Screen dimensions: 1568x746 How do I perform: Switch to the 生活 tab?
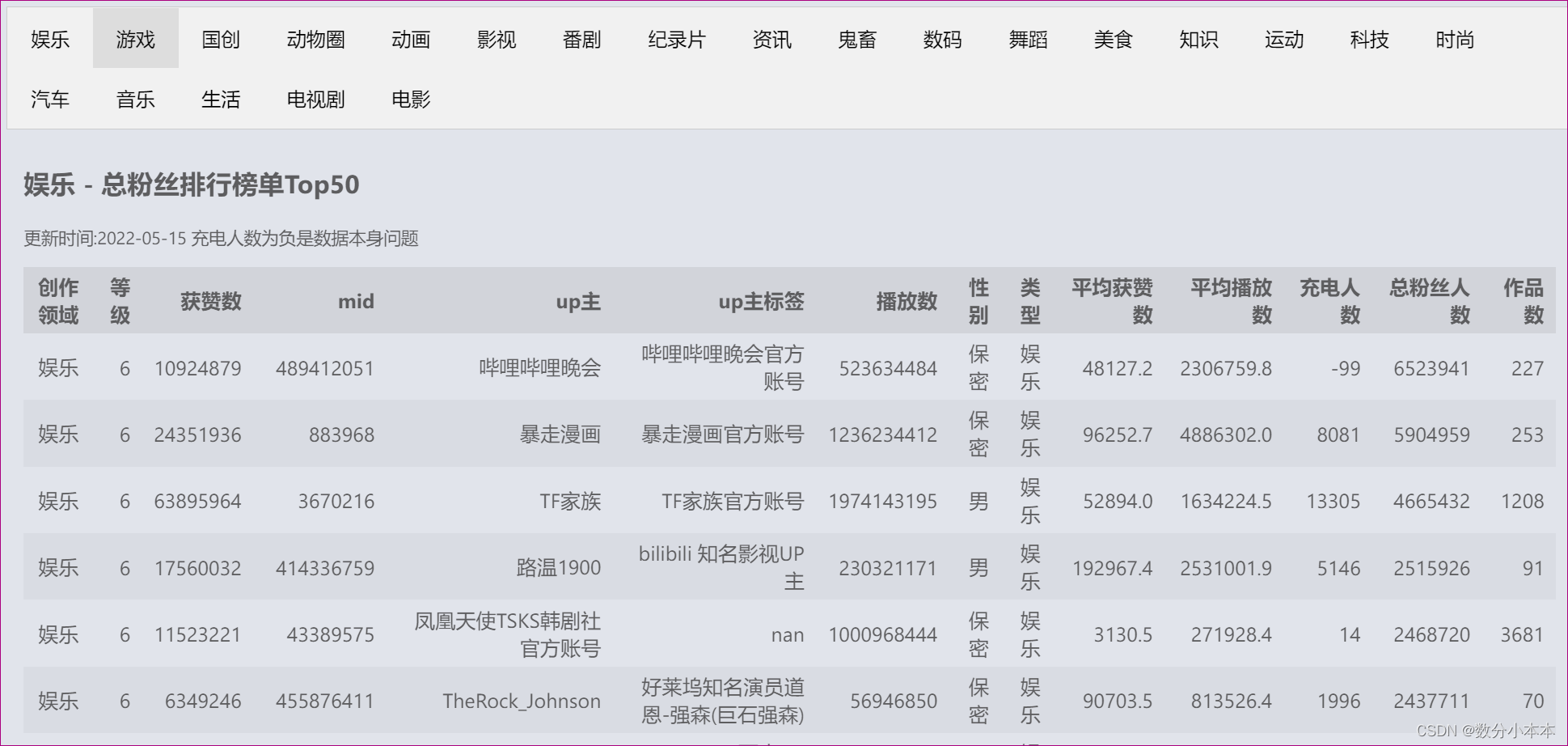click(x=221, y=99)
